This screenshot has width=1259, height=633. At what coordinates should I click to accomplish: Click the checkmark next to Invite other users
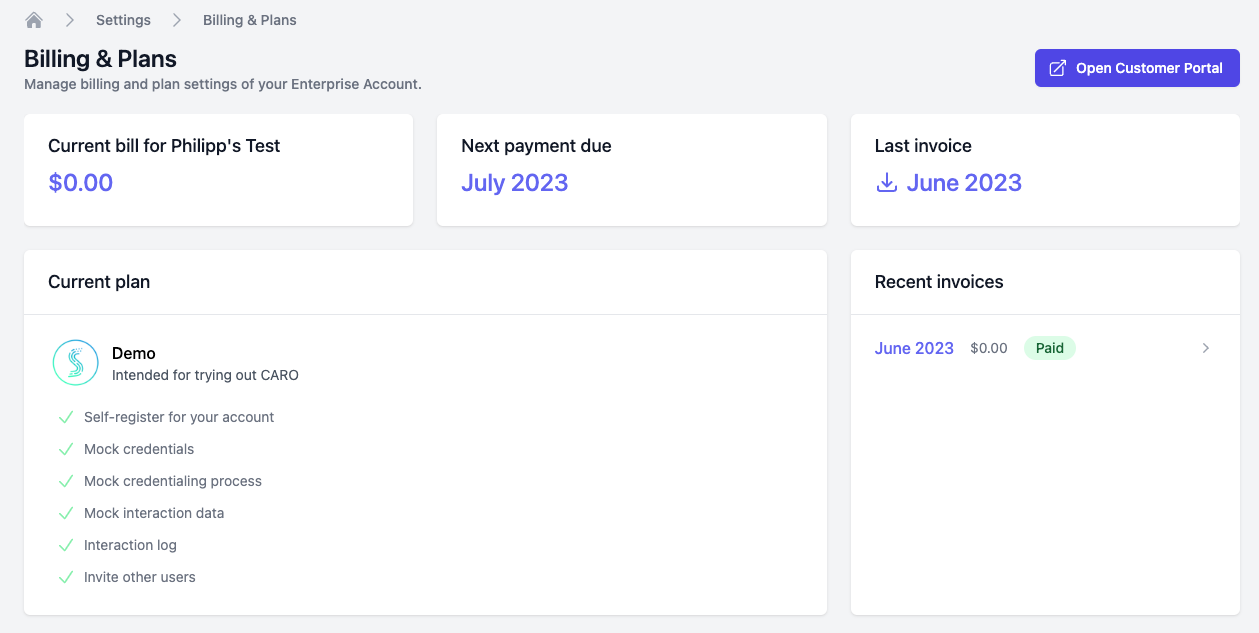(x=66, y=576)
